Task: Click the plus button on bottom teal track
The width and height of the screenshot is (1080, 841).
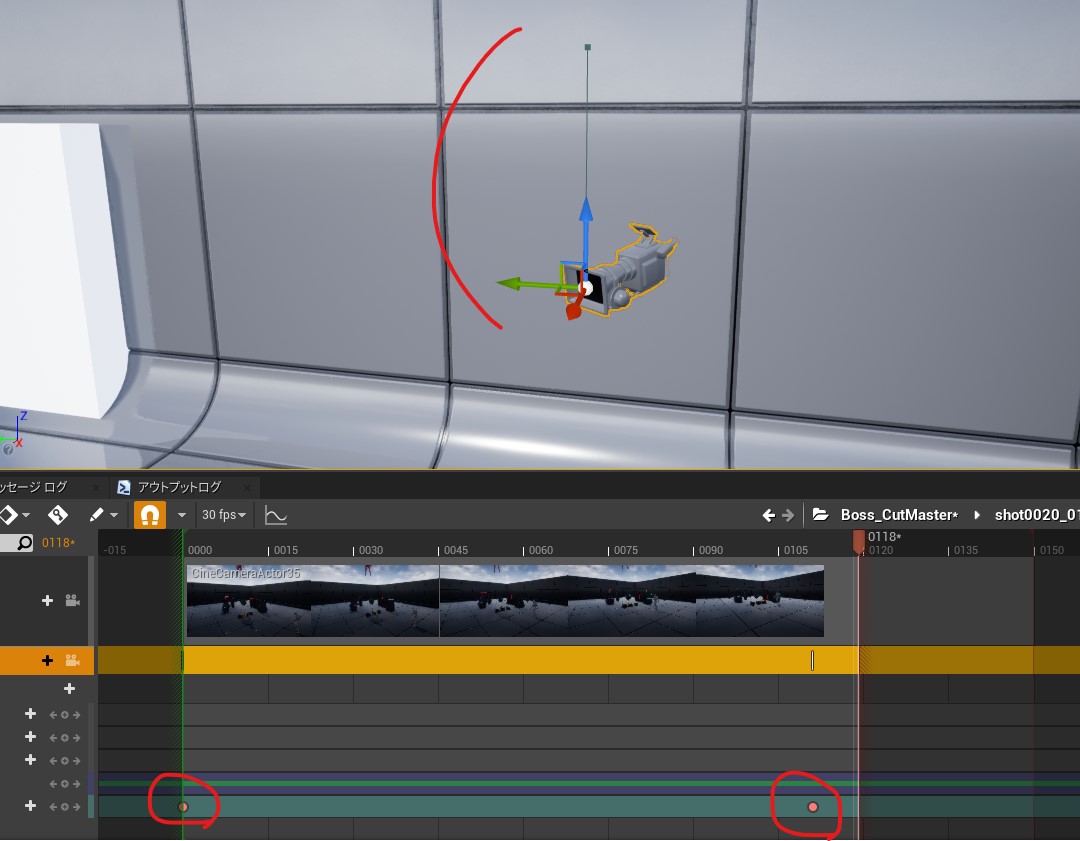Action: click(x=30, y=806)
